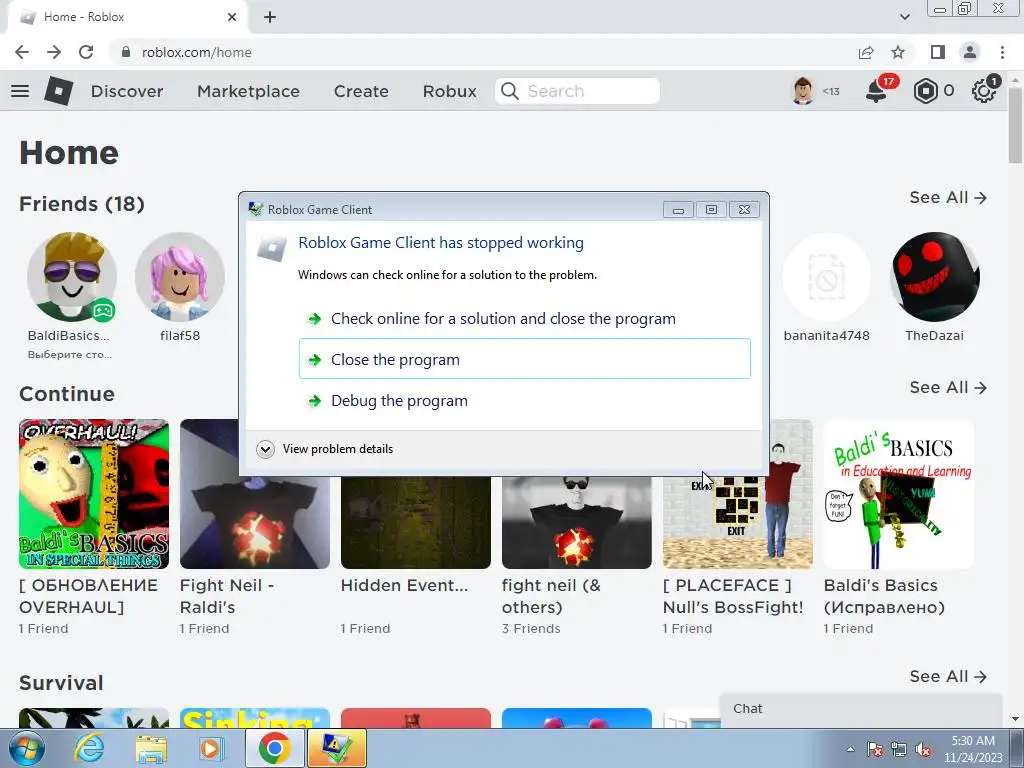The height and width of the screenshot is (768, 1024).
Task: Select the Home - Roblox tab
Action: point(127,18)
